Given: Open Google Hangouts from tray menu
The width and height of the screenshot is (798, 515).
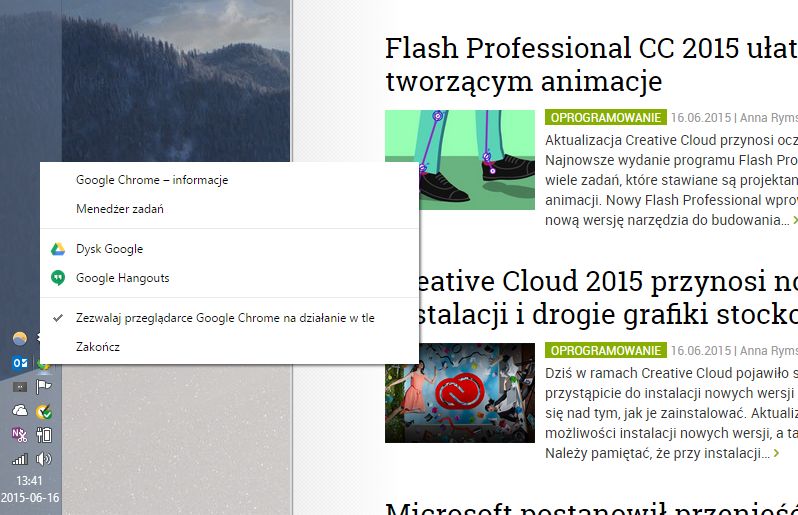Looking at the screenshot, I should (229, 278).
